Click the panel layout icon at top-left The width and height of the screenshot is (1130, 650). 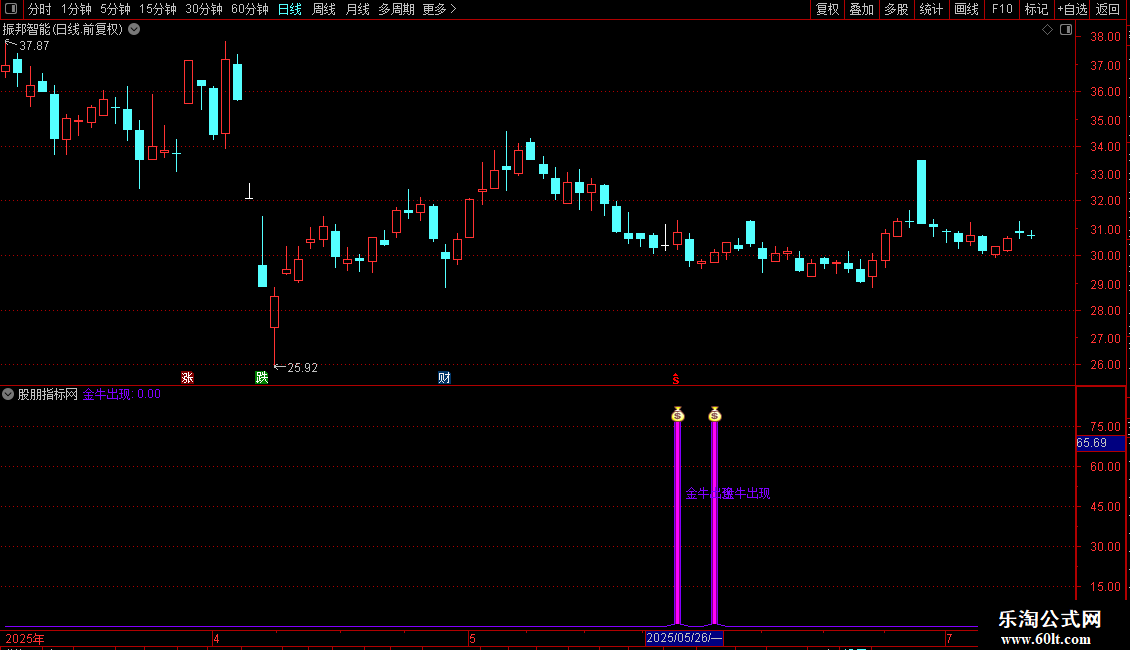(x=11, y=9)
